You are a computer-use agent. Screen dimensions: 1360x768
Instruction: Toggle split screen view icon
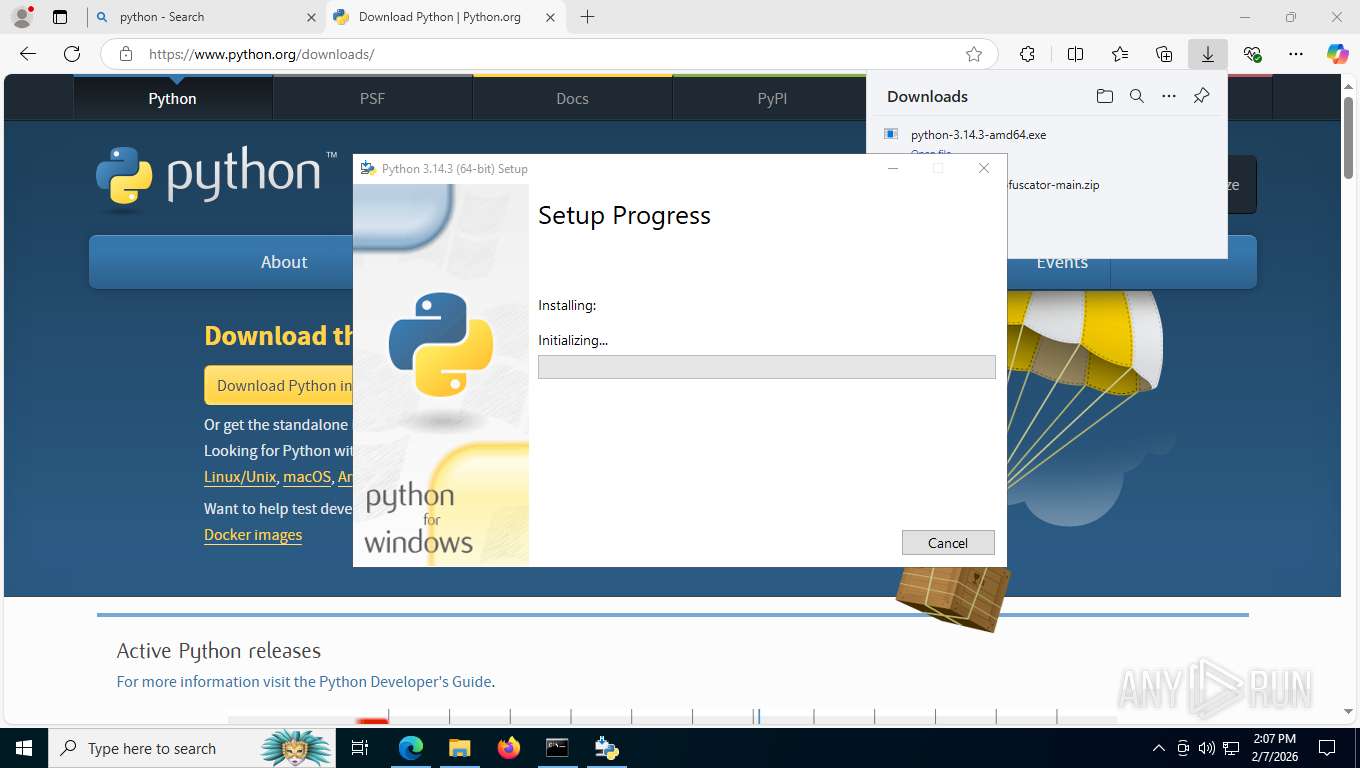coord(1076,54)
